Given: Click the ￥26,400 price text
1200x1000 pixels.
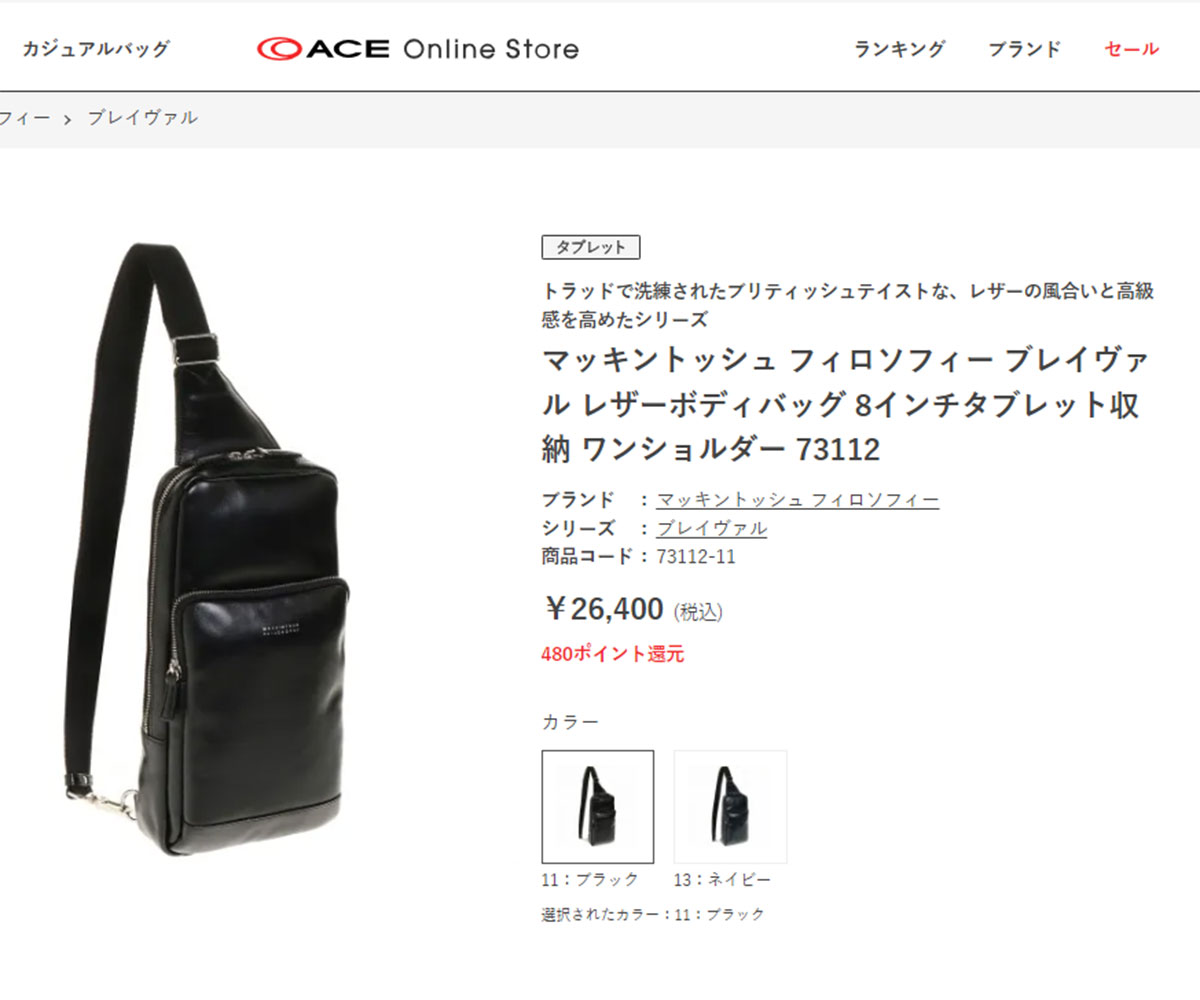Looking at the screenshot, I should click(x=603, y=608).
